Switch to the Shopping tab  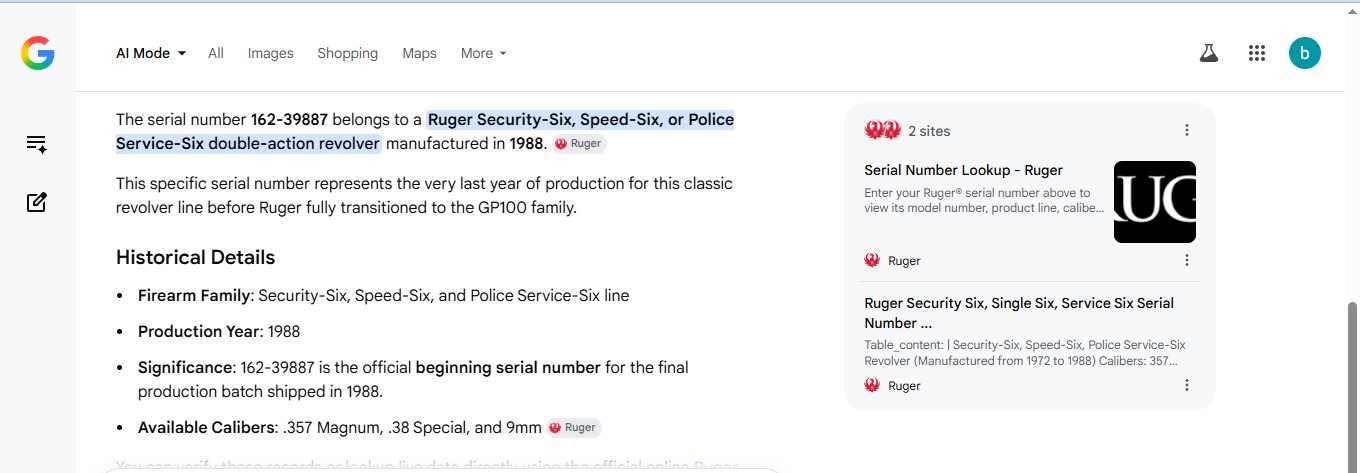click(x=348, y=53)
